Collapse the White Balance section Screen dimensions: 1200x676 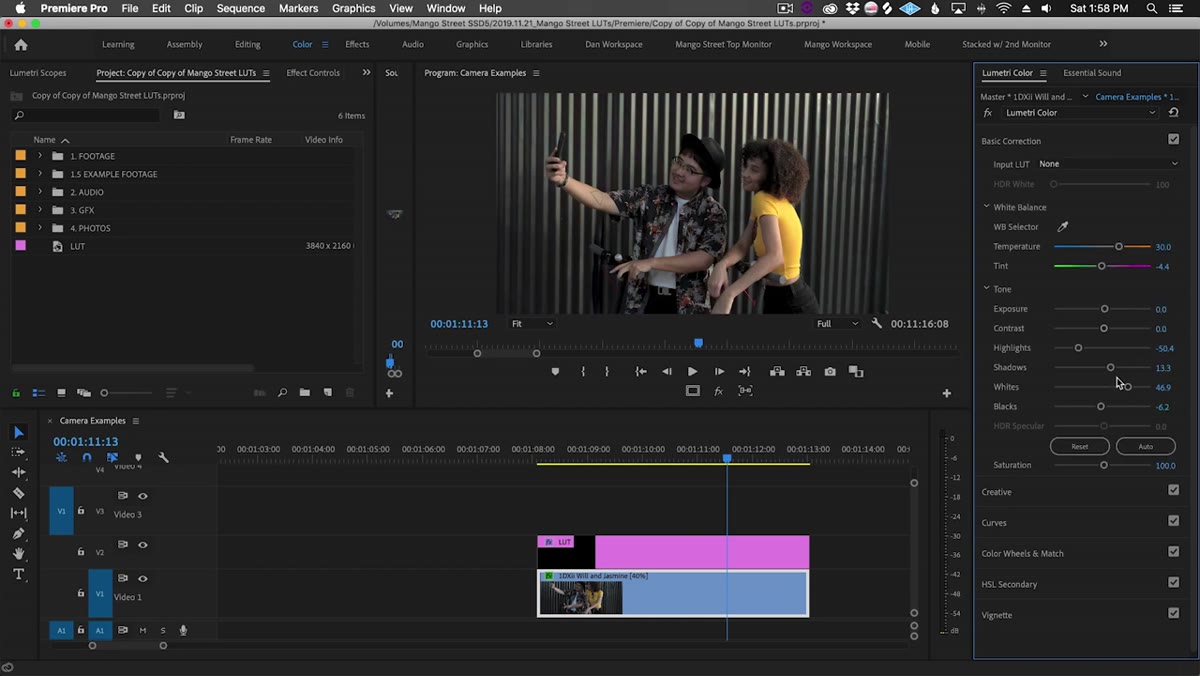coord(986,207)
